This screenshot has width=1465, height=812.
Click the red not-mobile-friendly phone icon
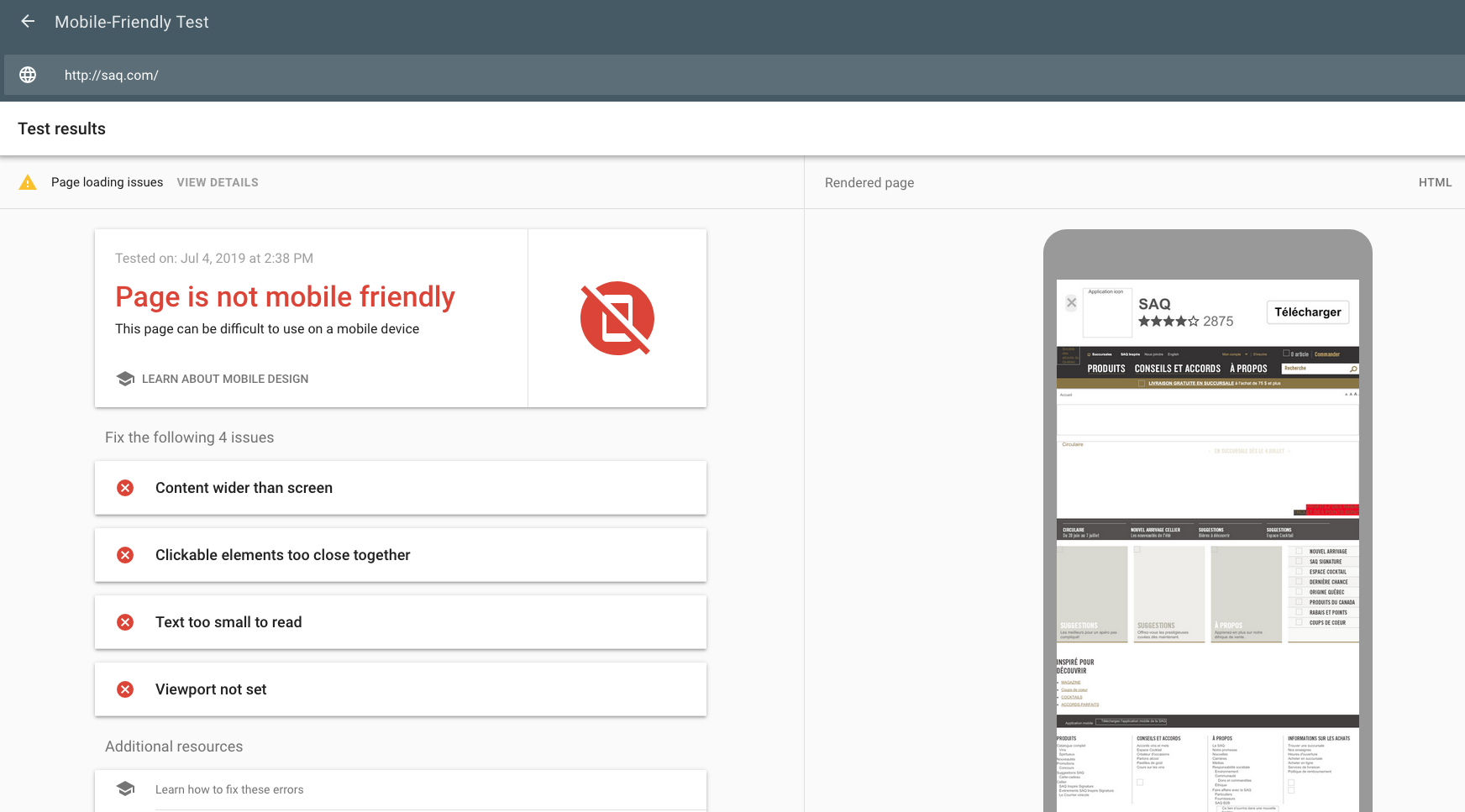(x=617, y=318)
